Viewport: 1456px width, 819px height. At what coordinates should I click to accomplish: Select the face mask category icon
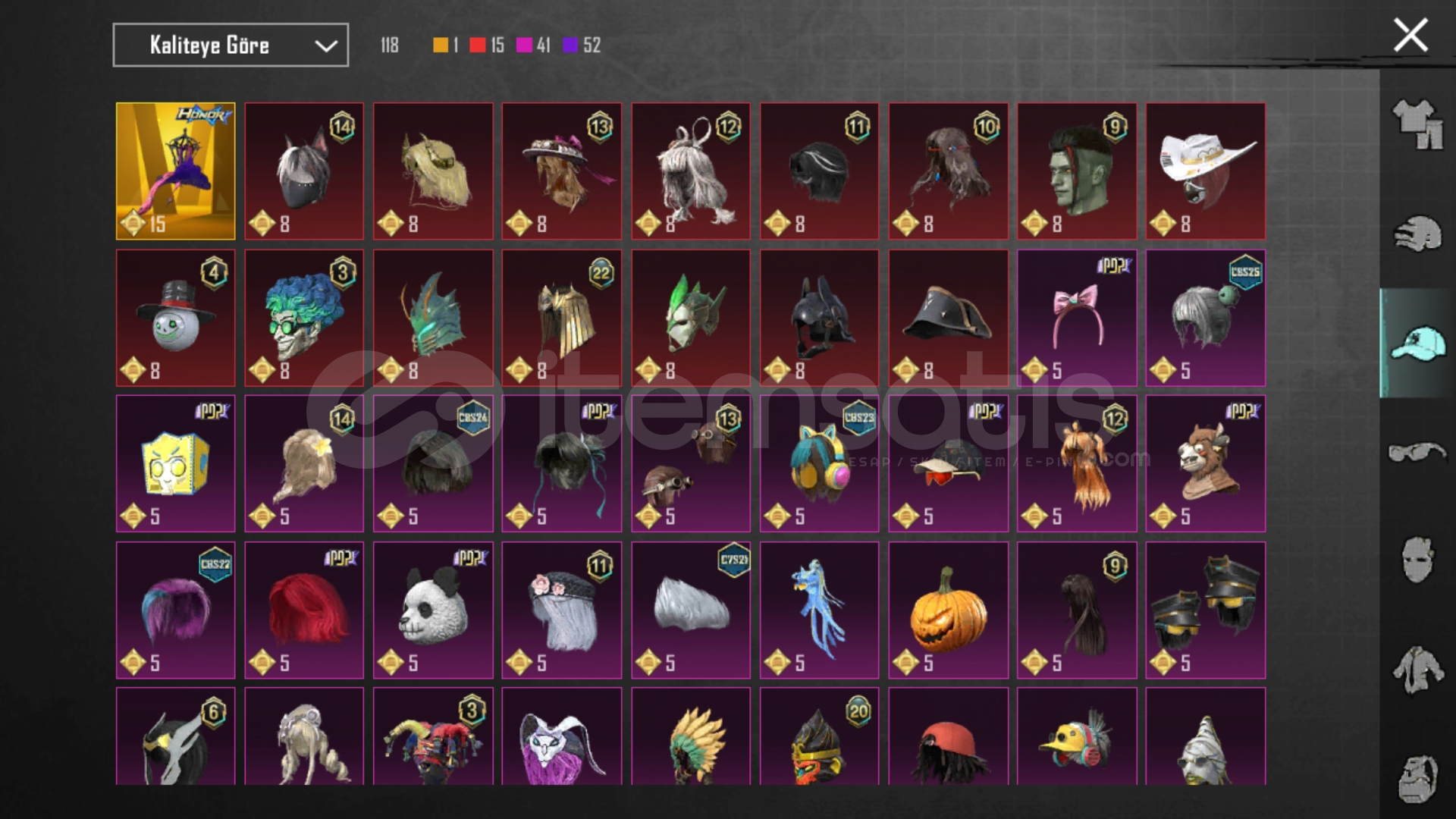pos(1417,560)
